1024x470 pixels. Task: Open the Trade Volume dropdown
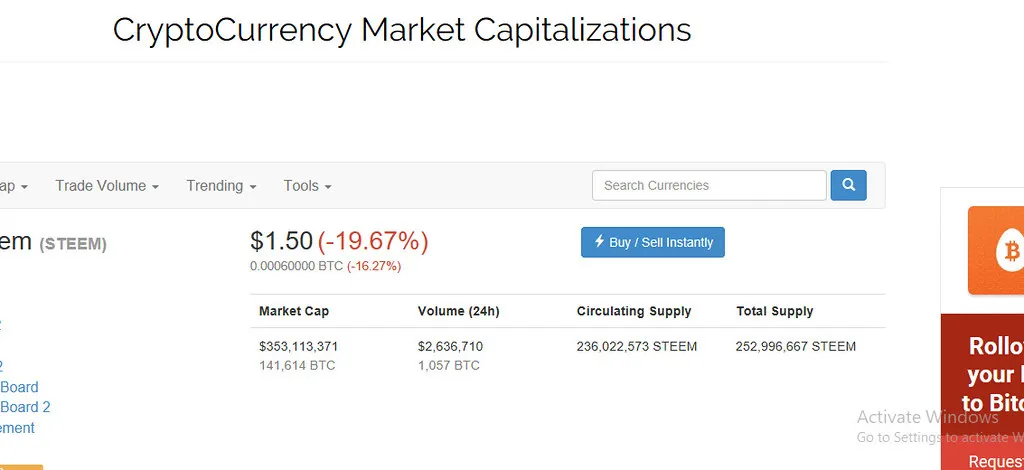(107, 185)
